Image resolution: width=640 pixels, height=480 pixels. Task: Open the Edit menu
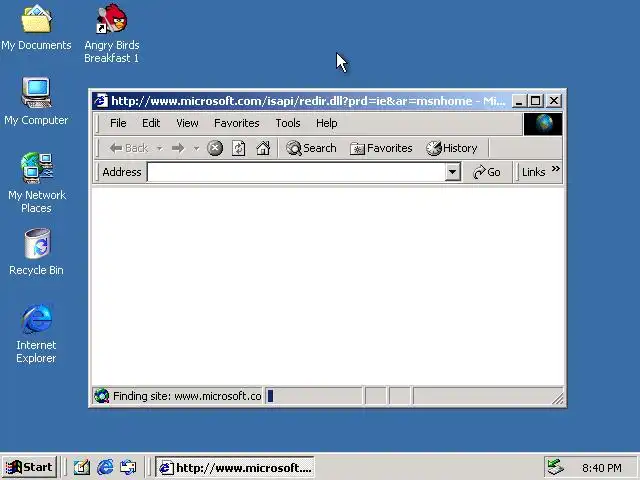[151, 123]
